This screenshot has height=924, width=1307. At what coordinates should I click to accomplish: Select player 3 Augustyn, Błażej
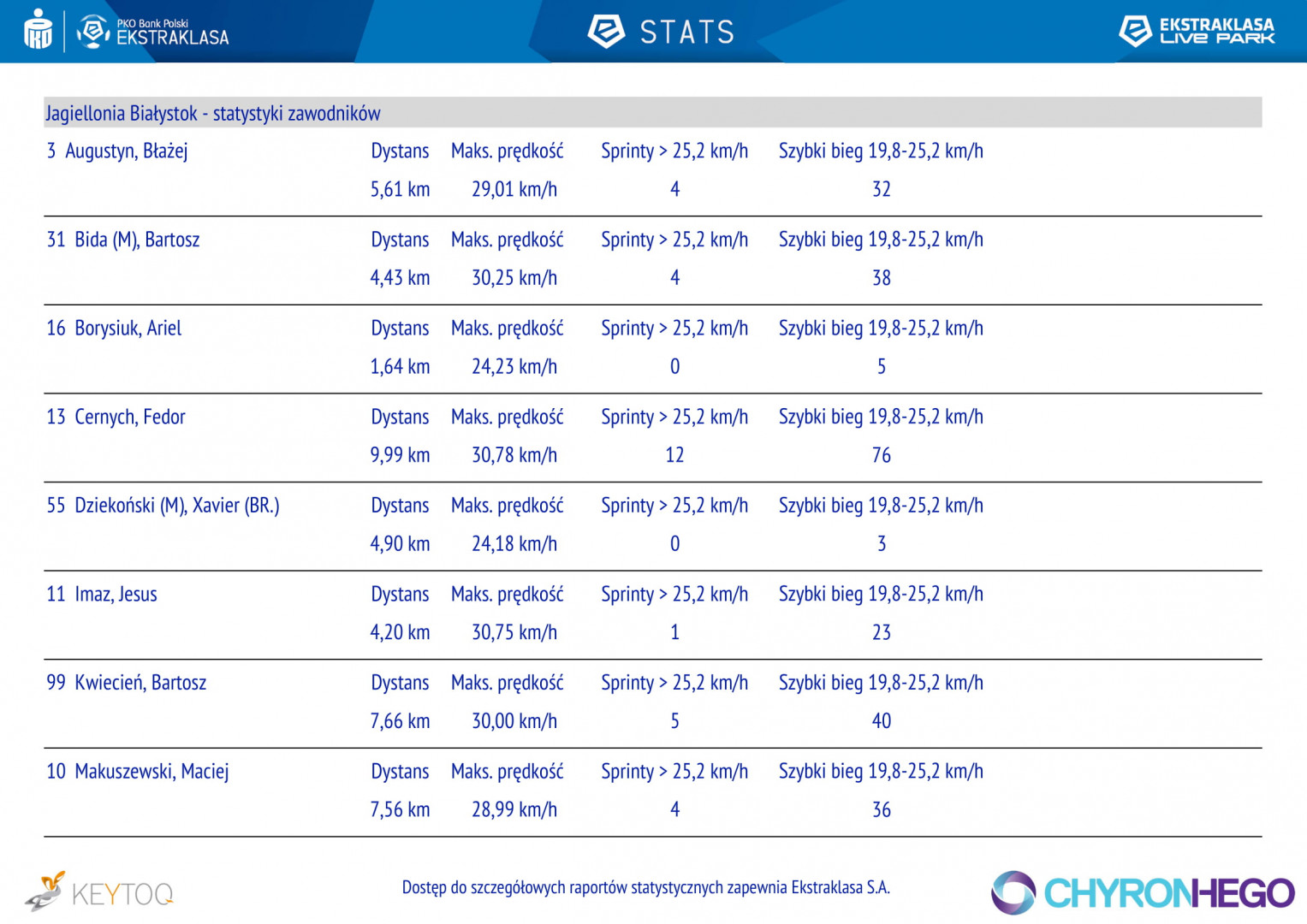117,151
